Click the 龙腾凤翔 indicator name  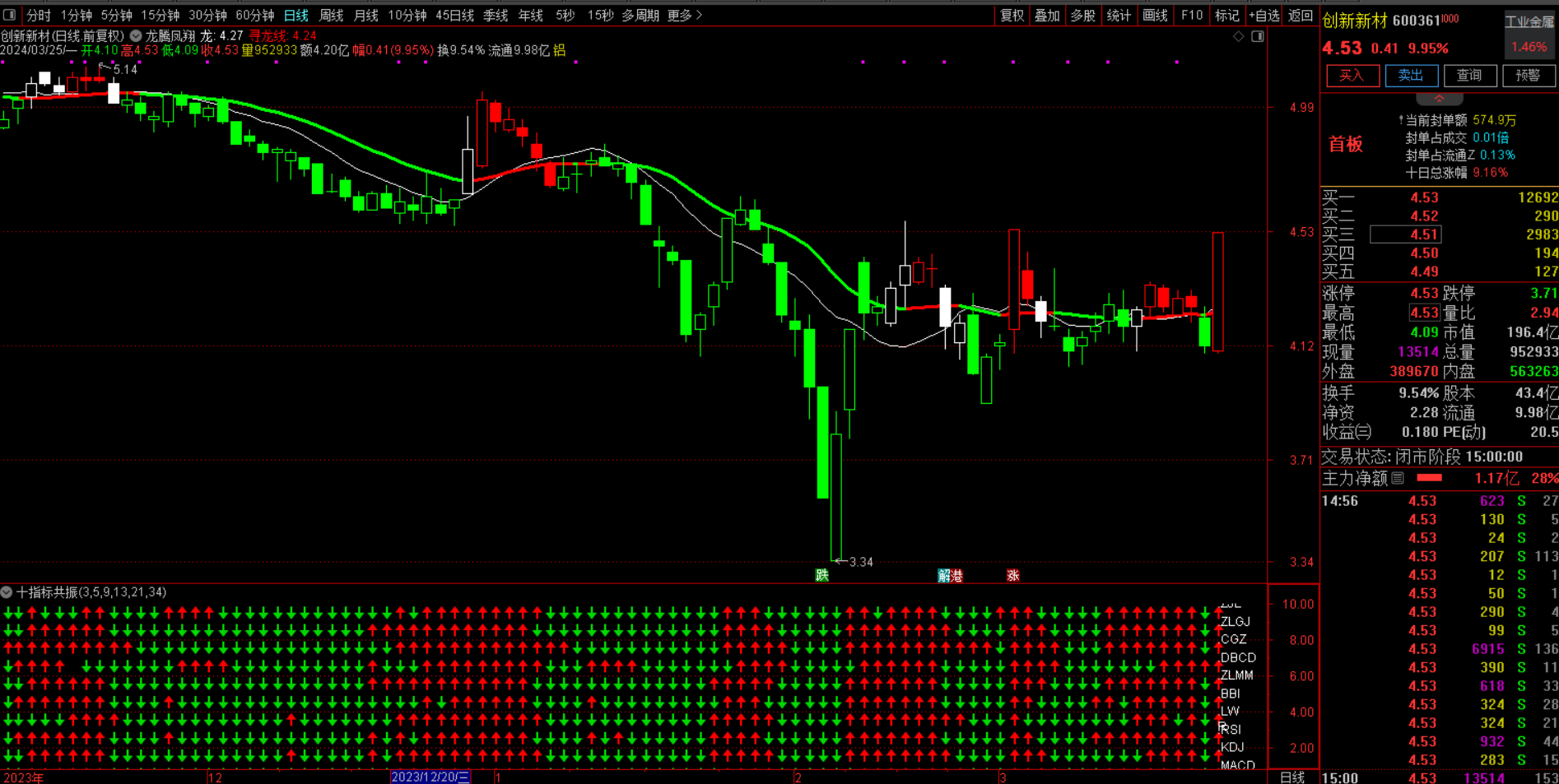170,36
